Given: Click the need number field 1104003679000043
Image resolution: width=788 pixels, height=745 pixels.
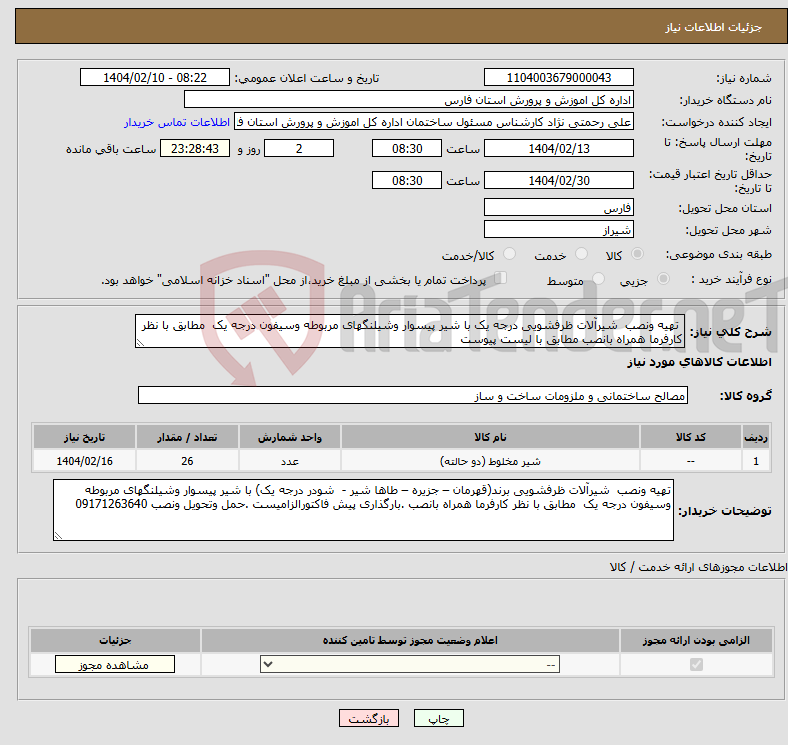Looking at the screenshot, I should [558, 78].
